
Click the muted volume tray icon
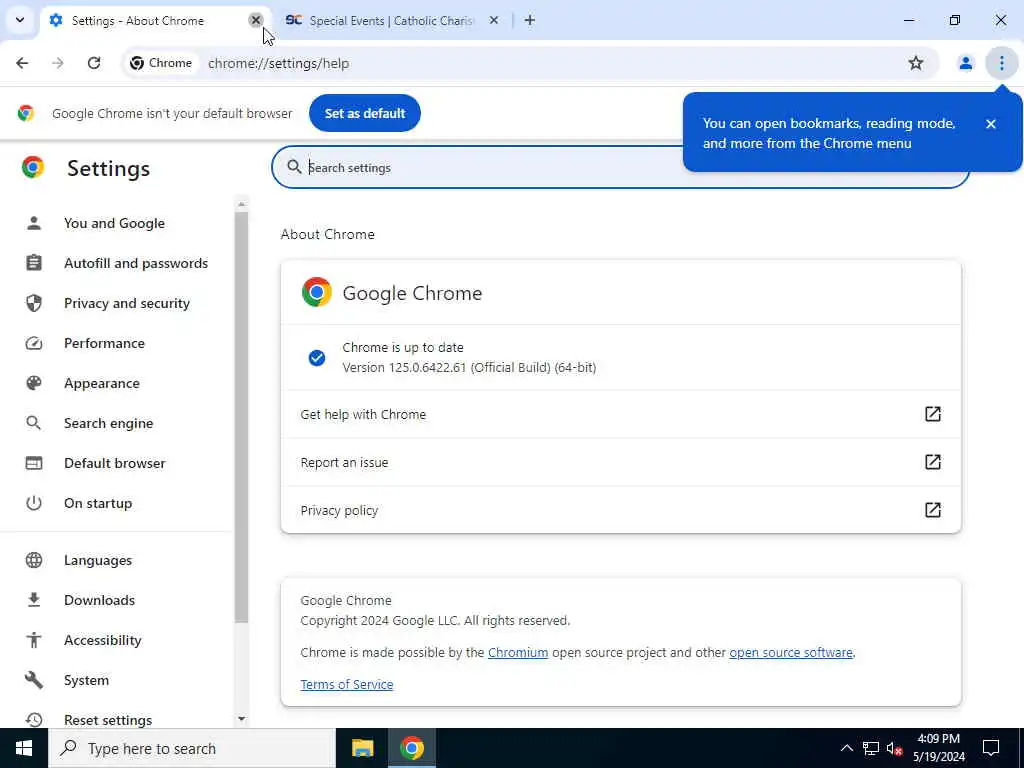(895, 748)
